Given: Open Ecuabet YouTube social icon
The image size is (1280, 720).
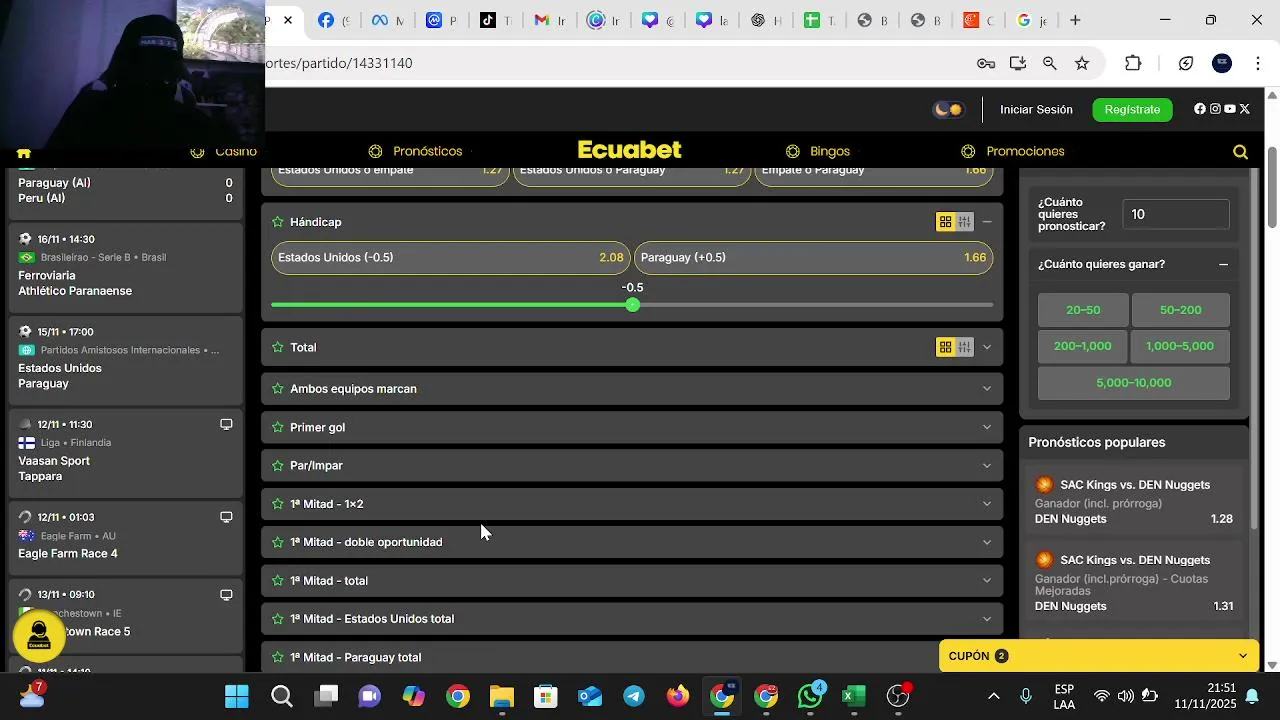Looking at the screenshot, I should (x=1230, y=109).
